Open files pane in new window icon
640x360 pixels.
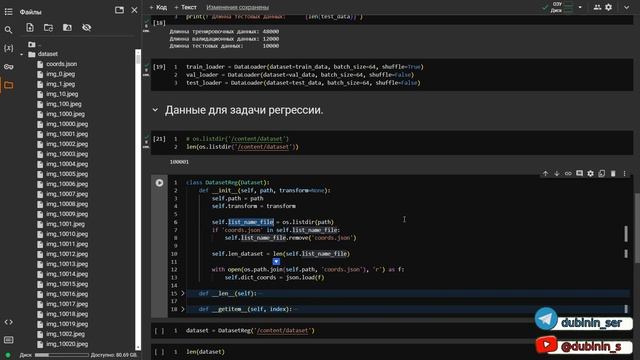click(x=119, y=10)
